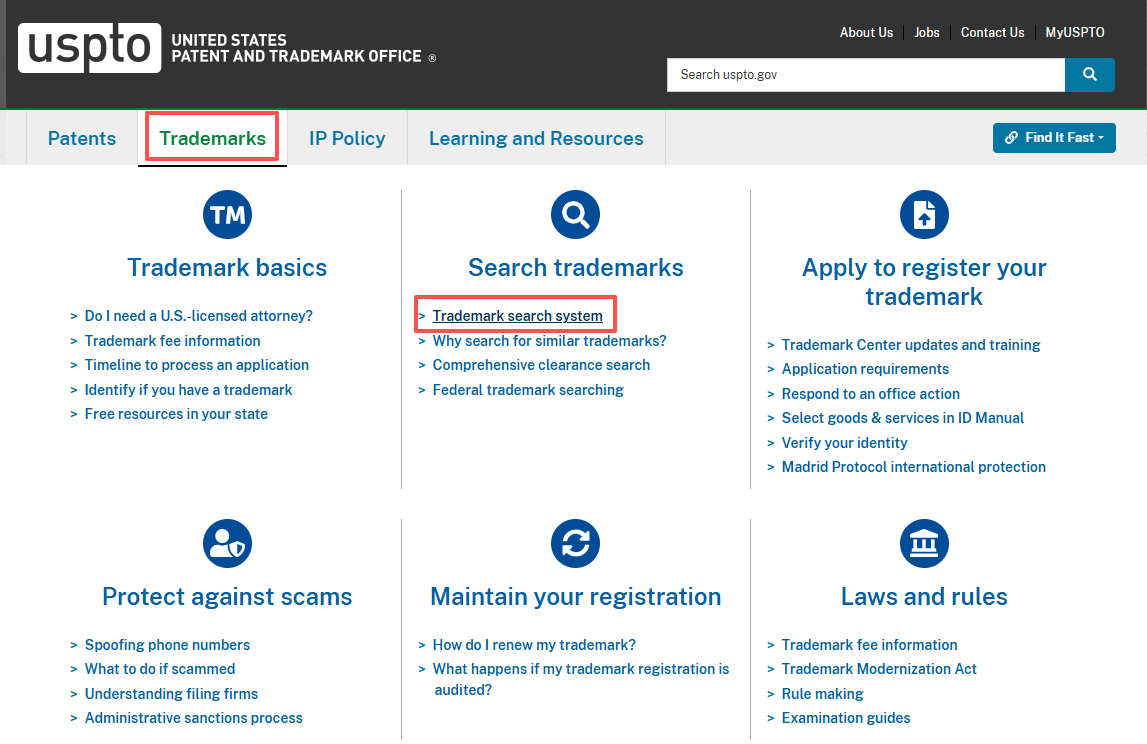Open Why search for similar trademarks?

(549, 341)
